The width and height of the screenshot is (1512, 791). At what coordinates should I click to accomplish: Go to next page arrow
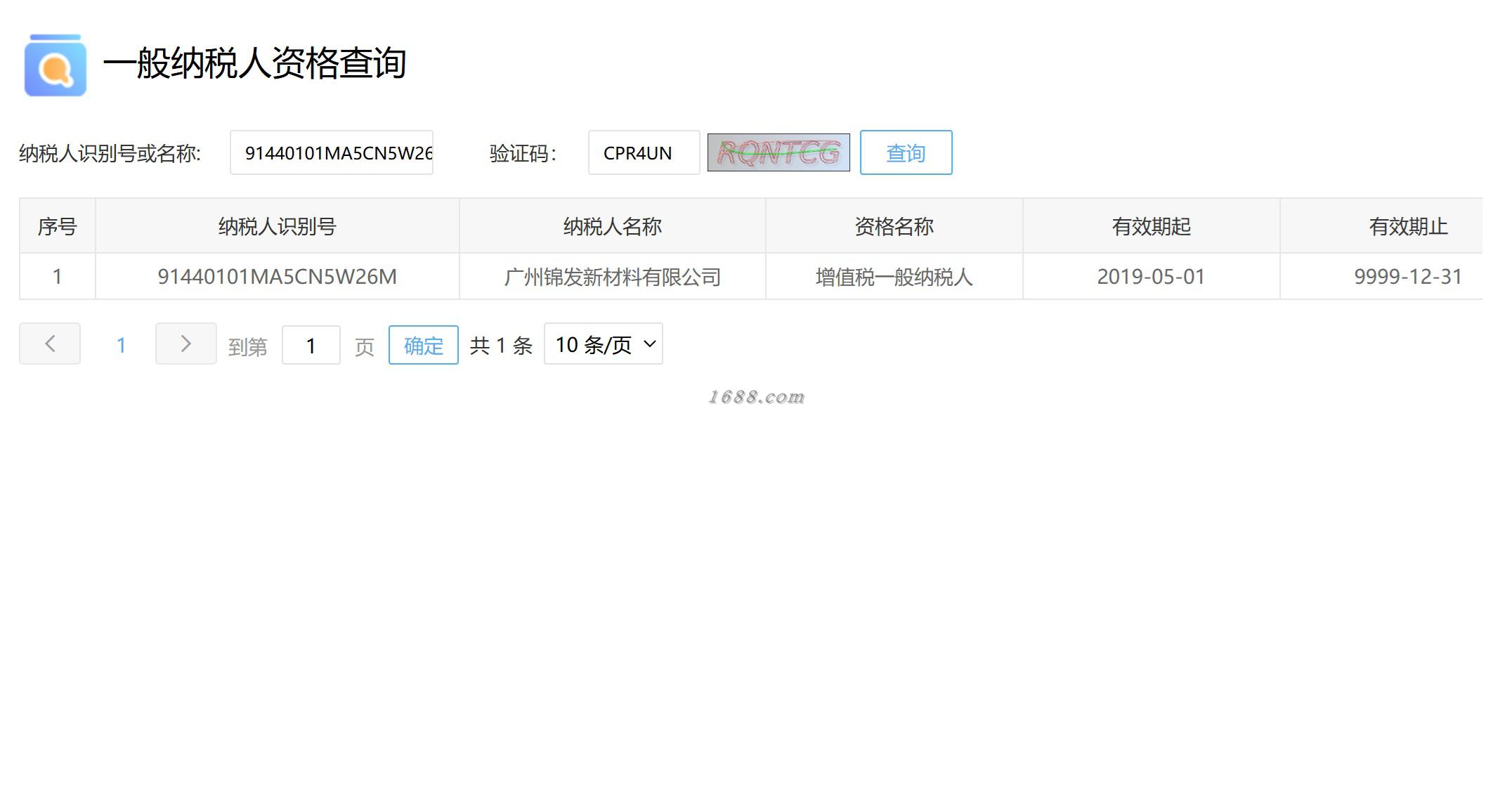coord(185,344)
